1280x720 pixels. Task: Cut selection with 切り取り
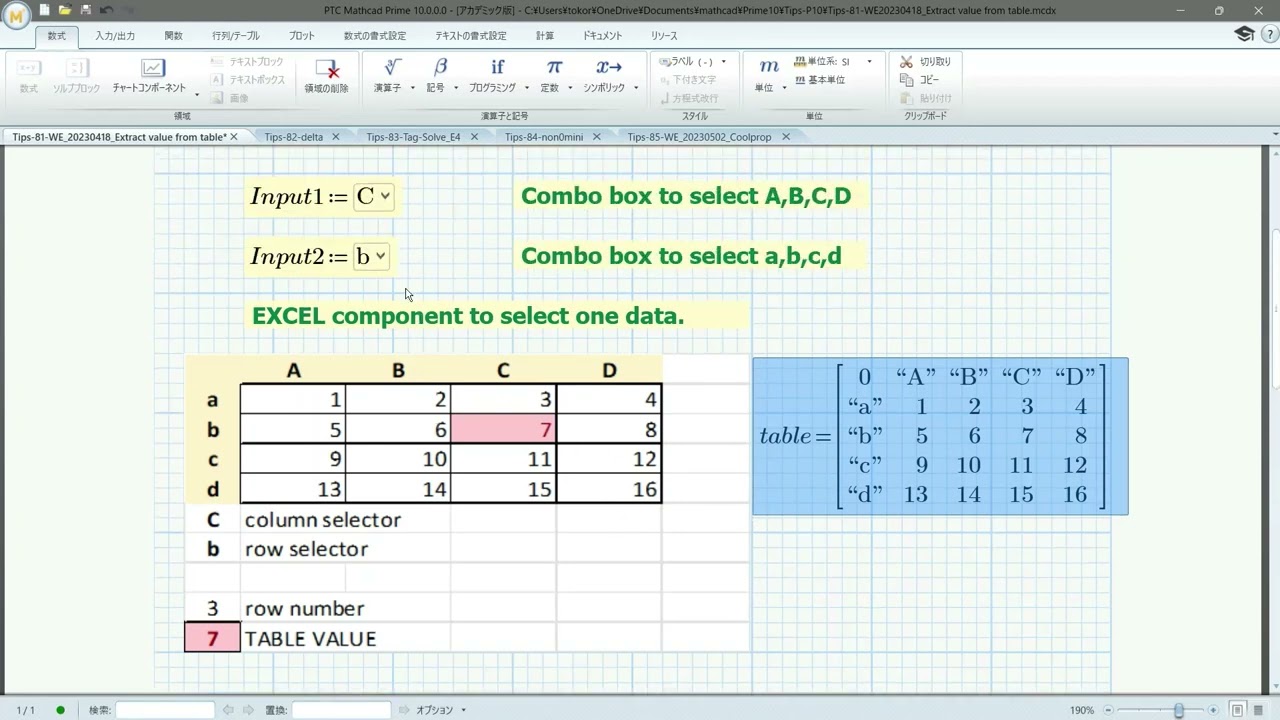click(x=926, y=61)
